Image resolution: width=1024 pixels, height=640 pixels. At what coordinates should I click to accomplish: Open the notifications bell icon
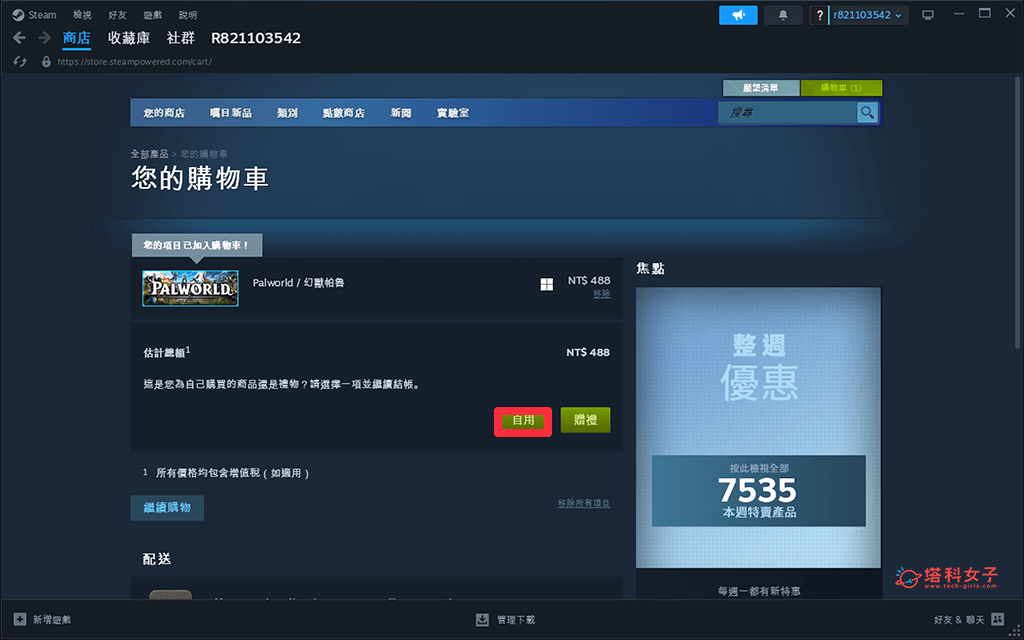782,15
